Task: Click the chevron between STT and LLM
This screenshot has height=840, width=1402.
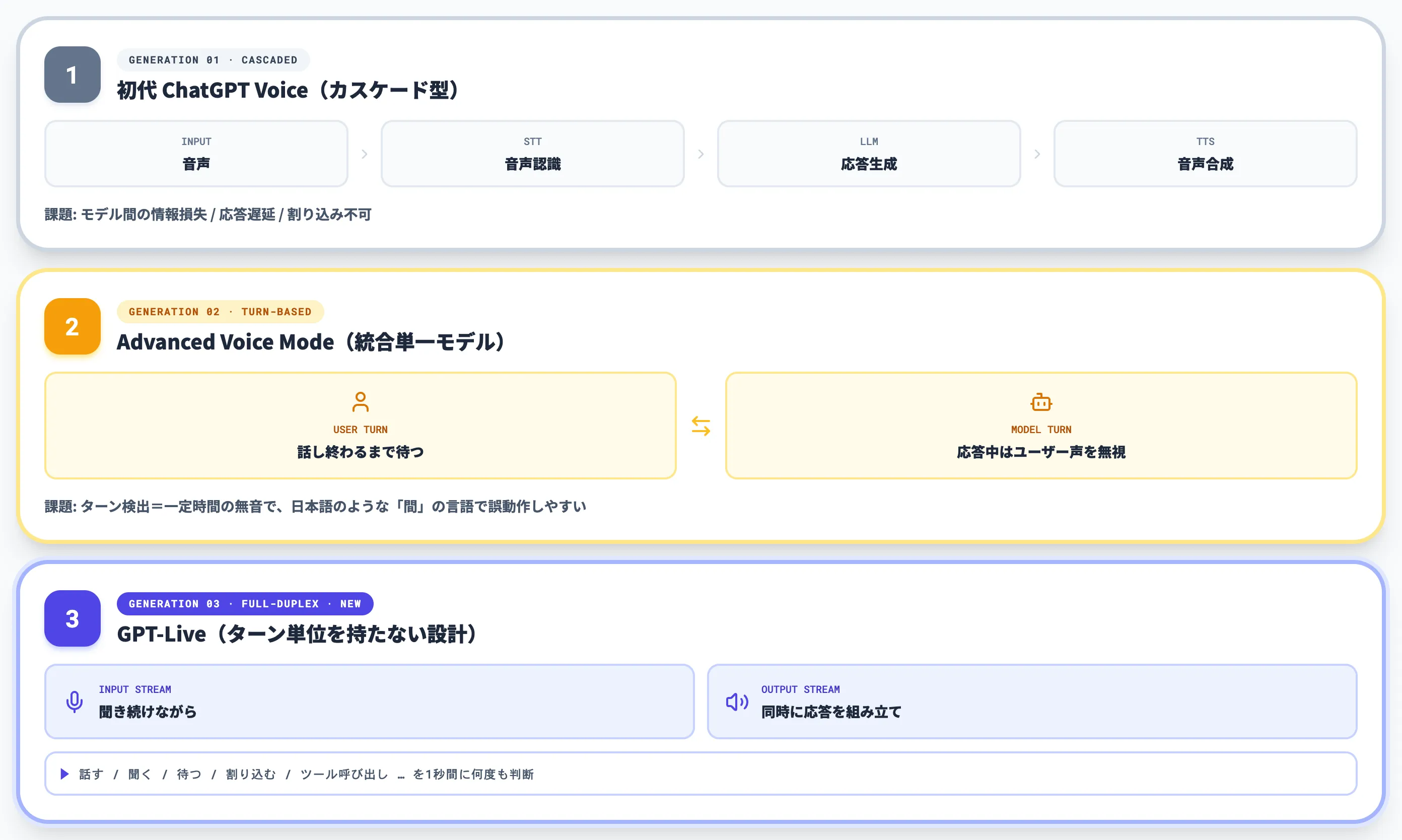Action: [x=700, y=154]
